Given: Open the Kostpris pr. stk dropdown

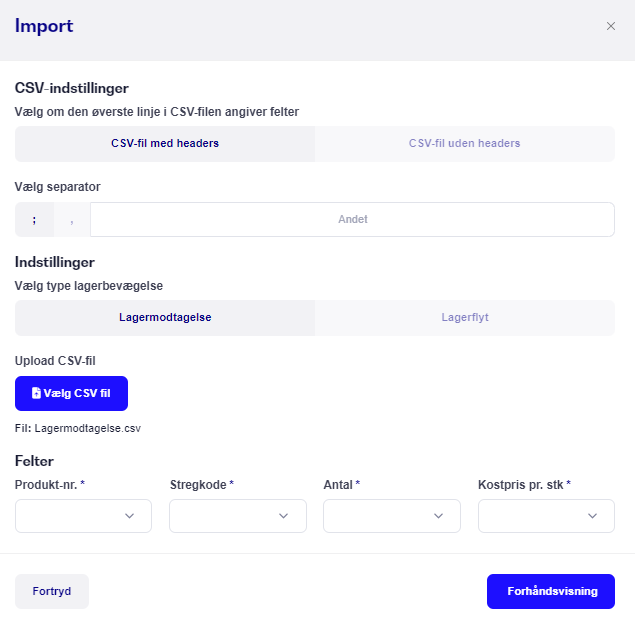Looking at the screenshot, I should pos(546,516).
